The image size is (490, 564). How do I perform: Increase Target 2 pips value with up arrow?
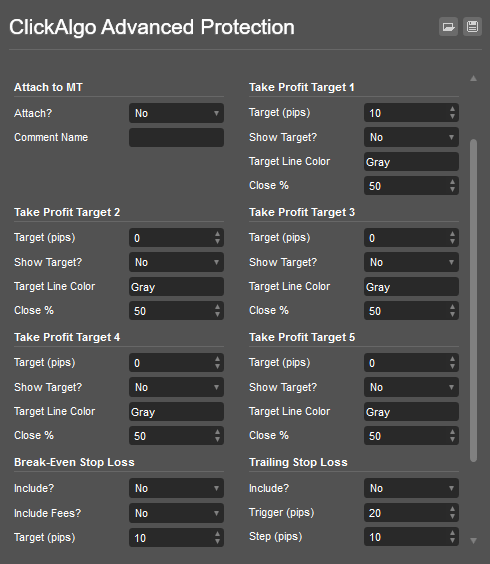click(x=217, y=234)
